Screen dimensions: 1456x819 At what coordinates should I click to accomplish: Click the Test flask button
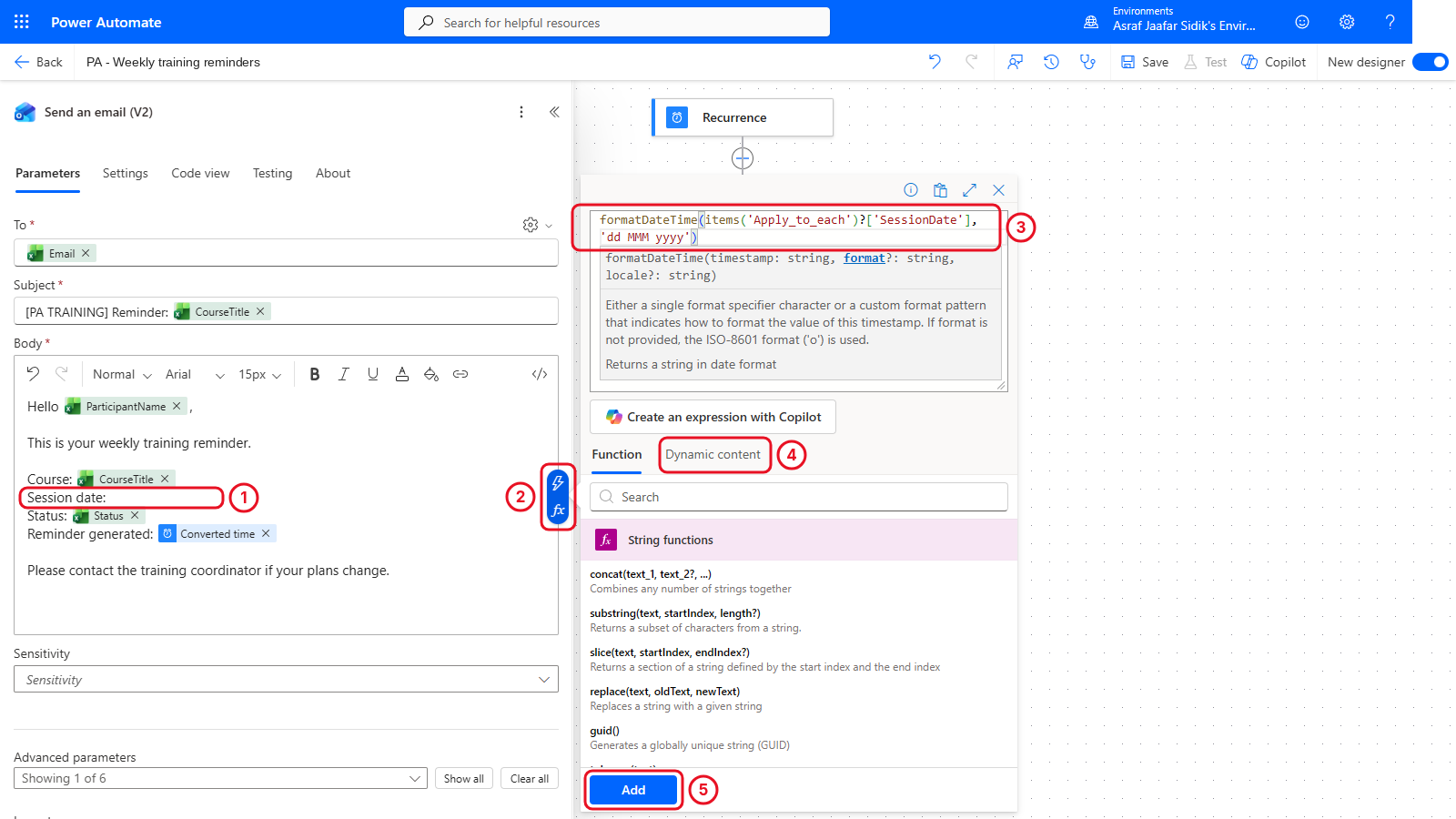coord(1205,62)
